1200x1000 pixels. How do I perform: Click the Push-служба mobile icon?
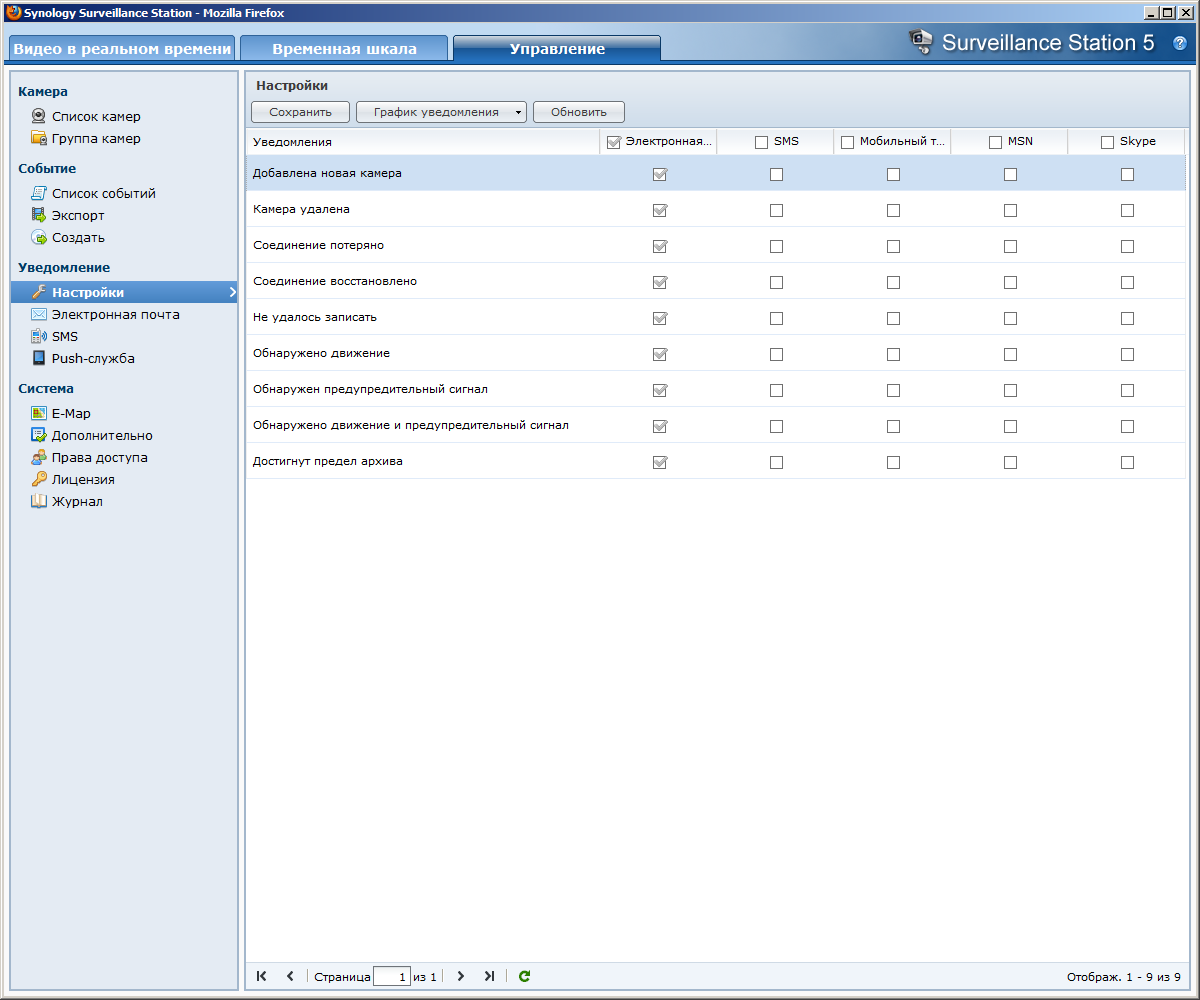(x=39, y=358)
